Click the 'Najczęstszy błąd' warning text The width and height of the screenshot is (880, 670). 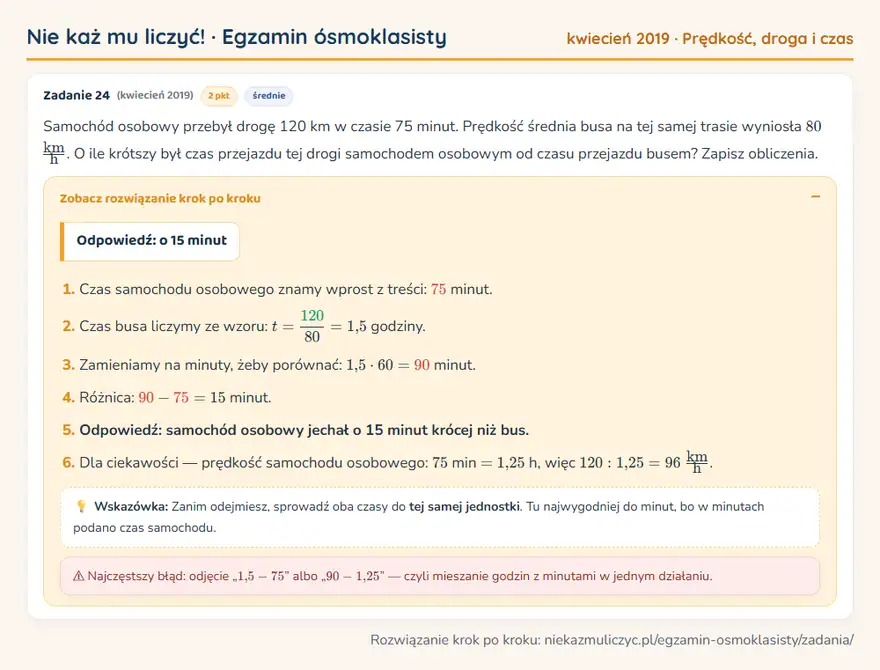pyautogui.click(x=400, y=576)
